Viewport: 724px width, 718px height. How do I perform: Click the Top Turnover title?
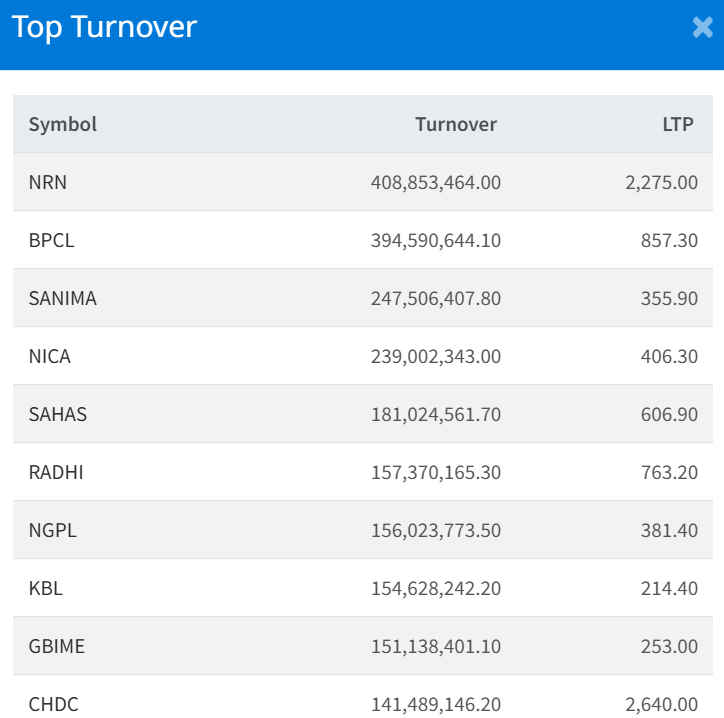tap(104, 27)
